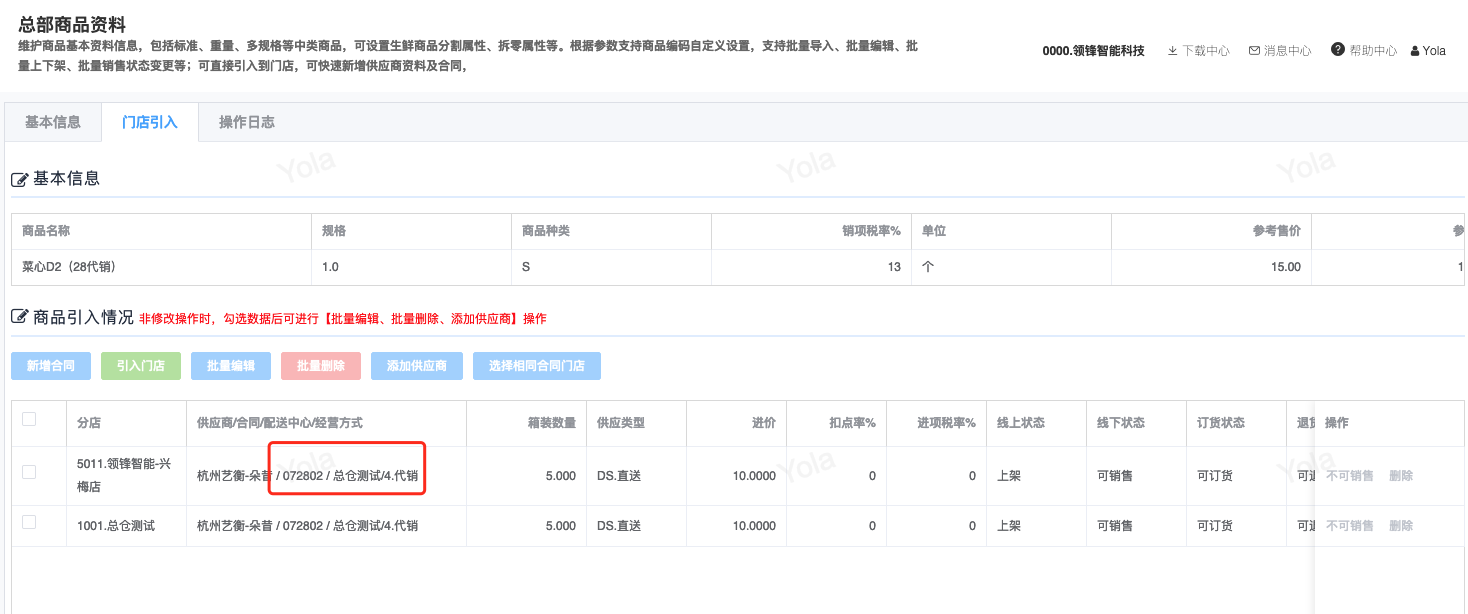The height and width of the screenshot is (614, 1468).
Task: Switch to the 基本信息 tab
Action: [53, 122]
